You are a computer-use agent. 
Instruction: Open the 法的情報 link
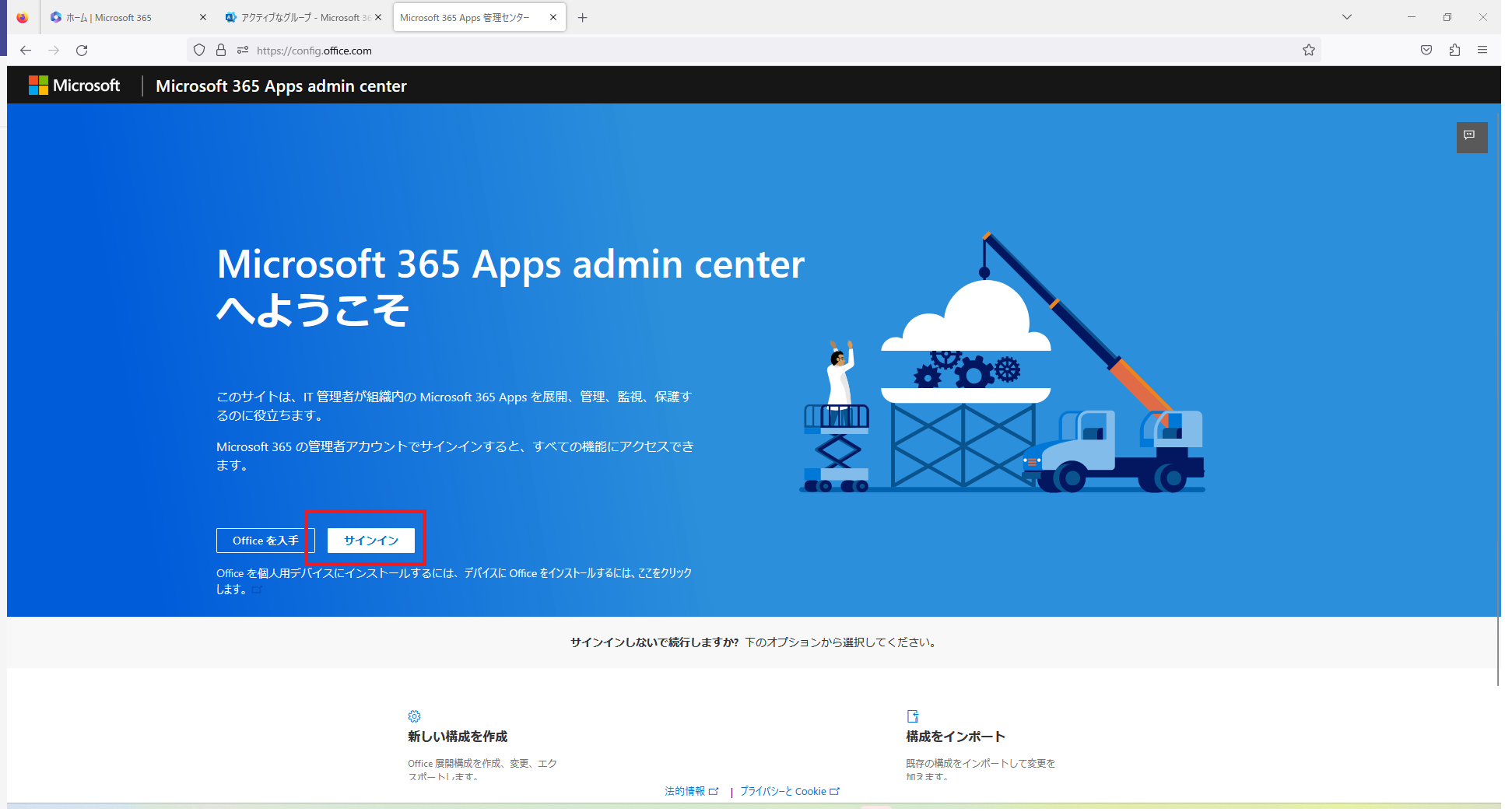tap(691, 792)
